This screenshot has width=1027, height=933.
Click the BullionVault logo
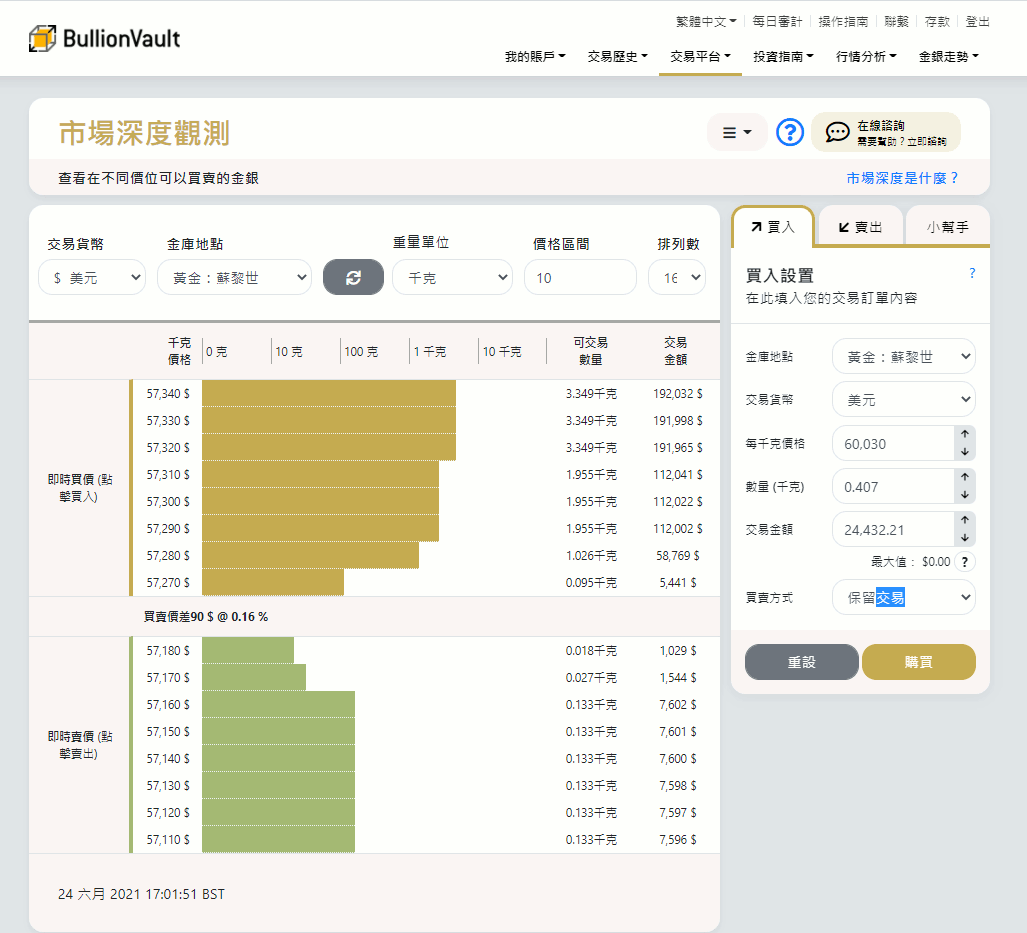click(105, 39)
